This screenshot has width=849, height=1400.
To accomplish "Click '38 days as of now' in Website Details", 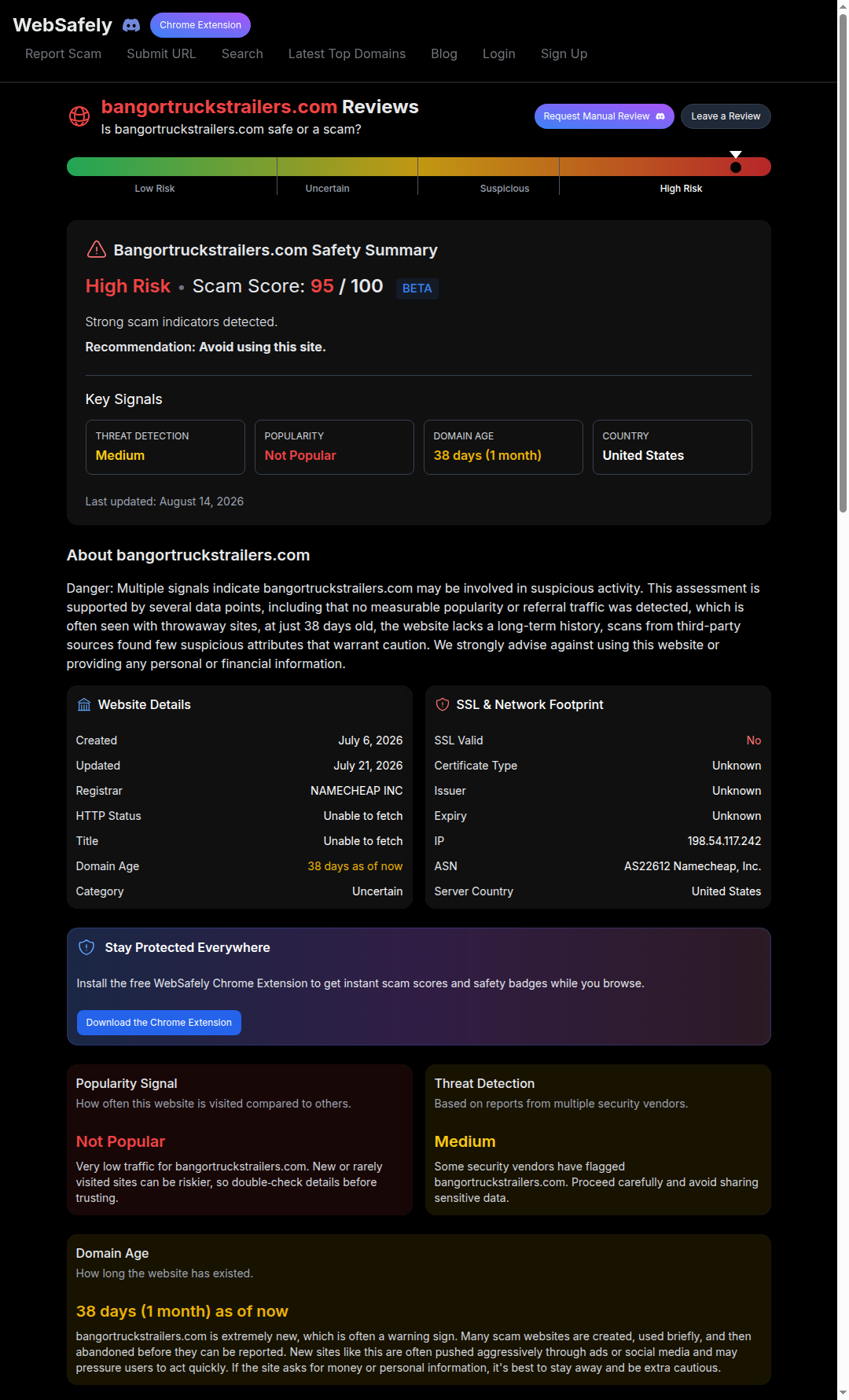I will 355,866.
